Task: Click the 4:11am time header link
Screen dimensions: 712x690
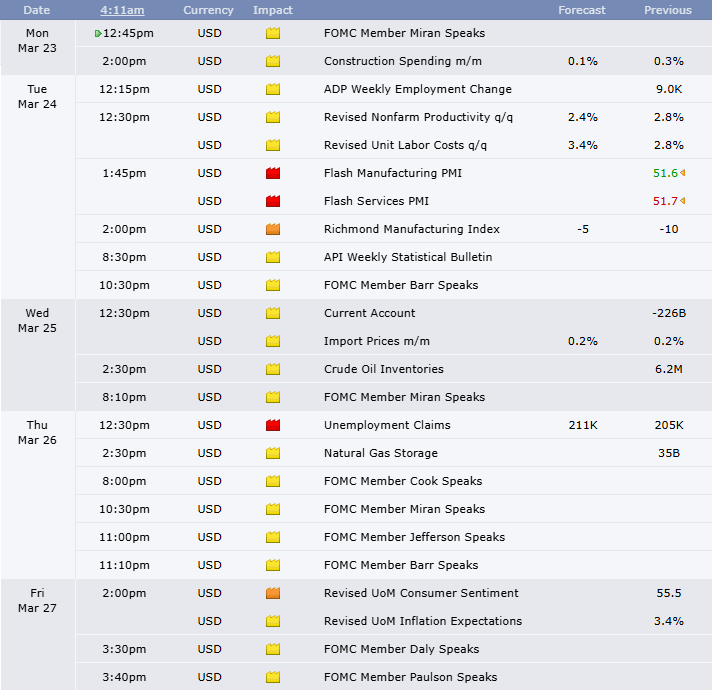Action: point(122,10)
